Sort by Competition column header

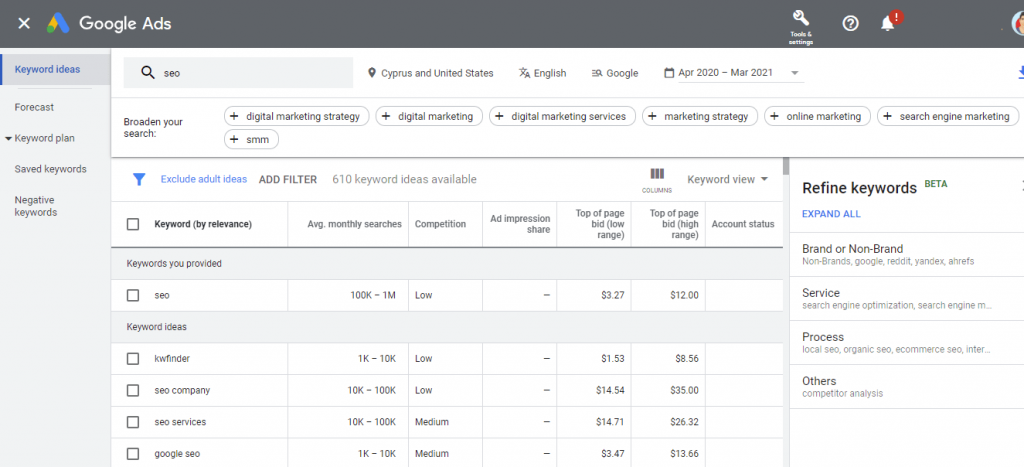coord(440,224)
